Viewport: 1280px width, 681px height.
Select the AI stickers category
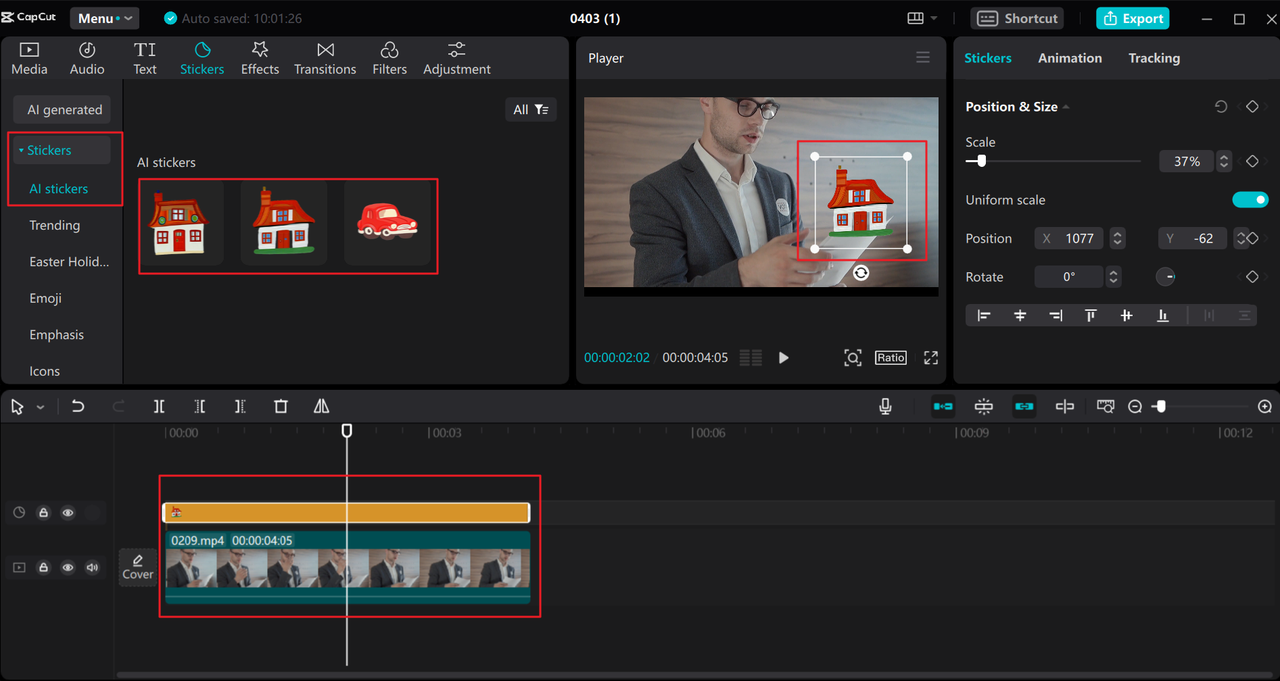[58, 188]
